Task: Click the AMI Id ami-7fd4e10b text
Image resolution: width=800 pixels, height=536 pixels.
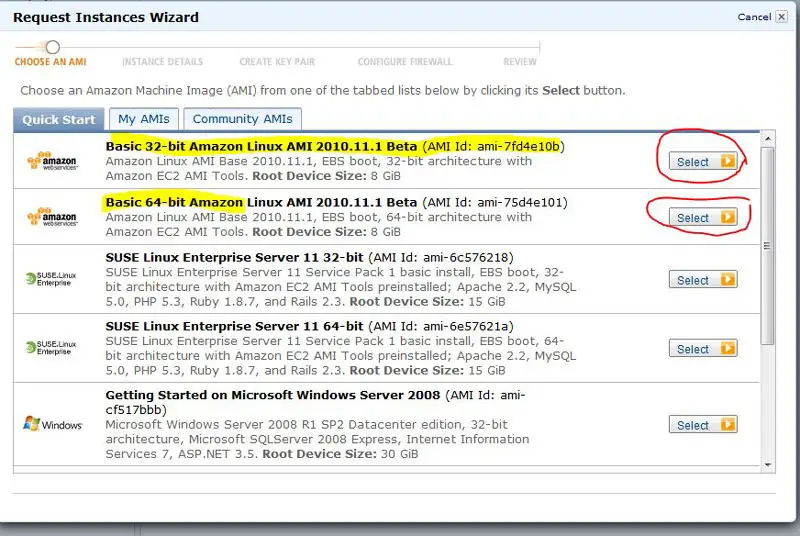Action: pyautogui.click(x=493, y=146)
